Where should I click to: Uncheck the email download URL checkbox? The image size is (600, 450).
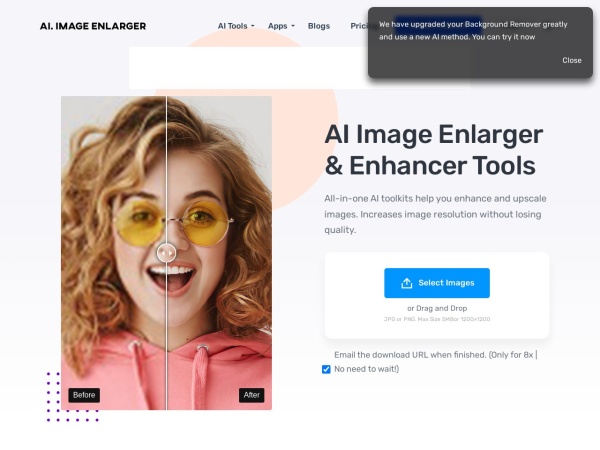coord(326,369)
